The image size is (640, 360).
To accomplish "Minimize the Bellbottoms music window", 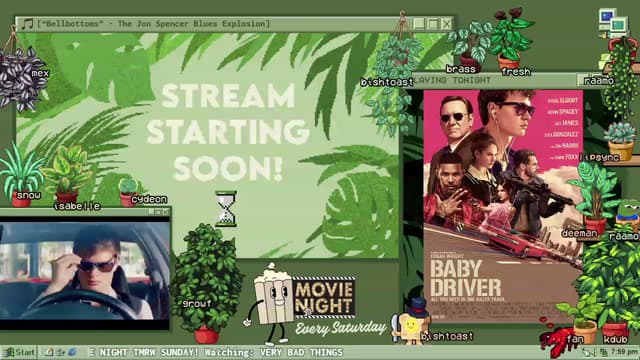I will (419, 24).
